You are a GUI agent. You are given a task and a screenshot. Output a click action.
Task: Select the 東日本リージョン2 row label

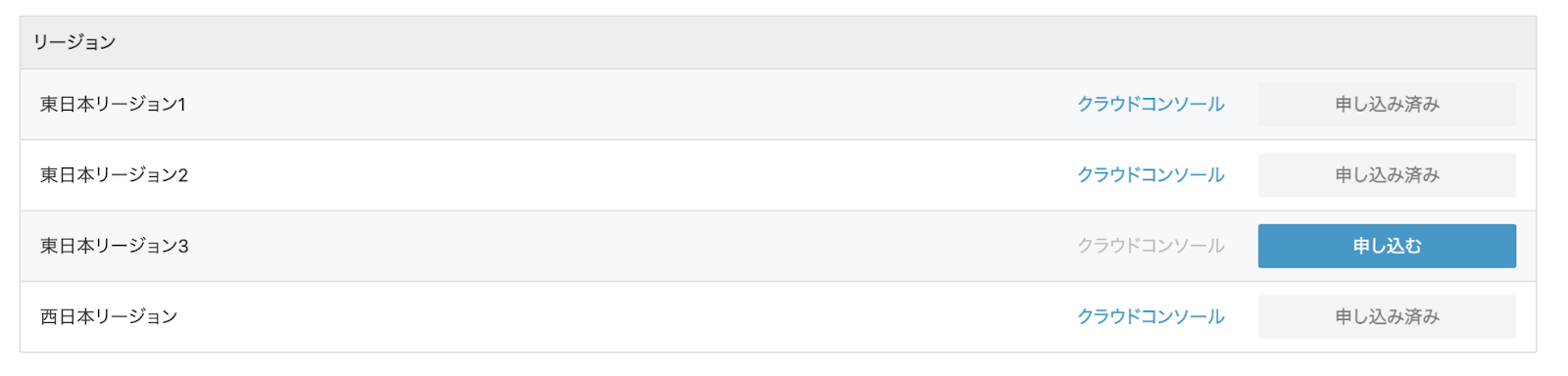(114, 175)
